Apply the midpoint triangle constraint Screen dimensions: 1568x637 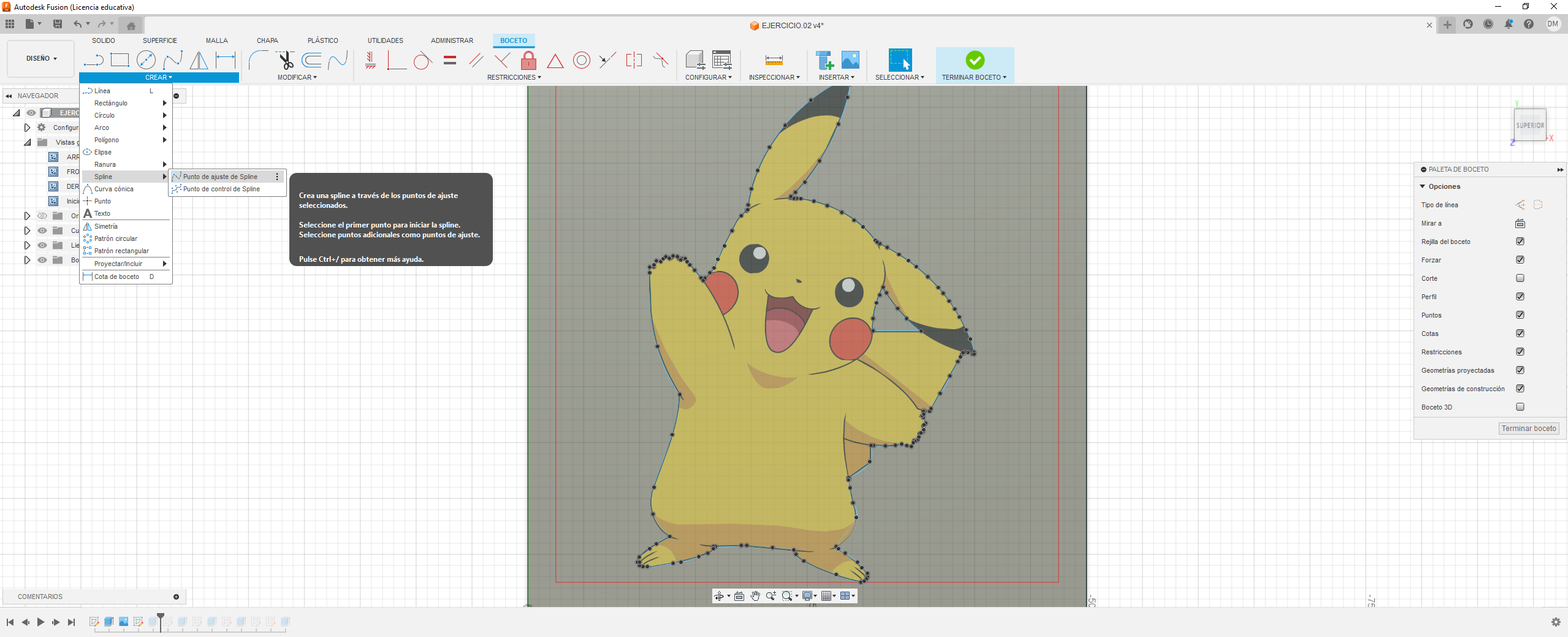tap(555, 61)
